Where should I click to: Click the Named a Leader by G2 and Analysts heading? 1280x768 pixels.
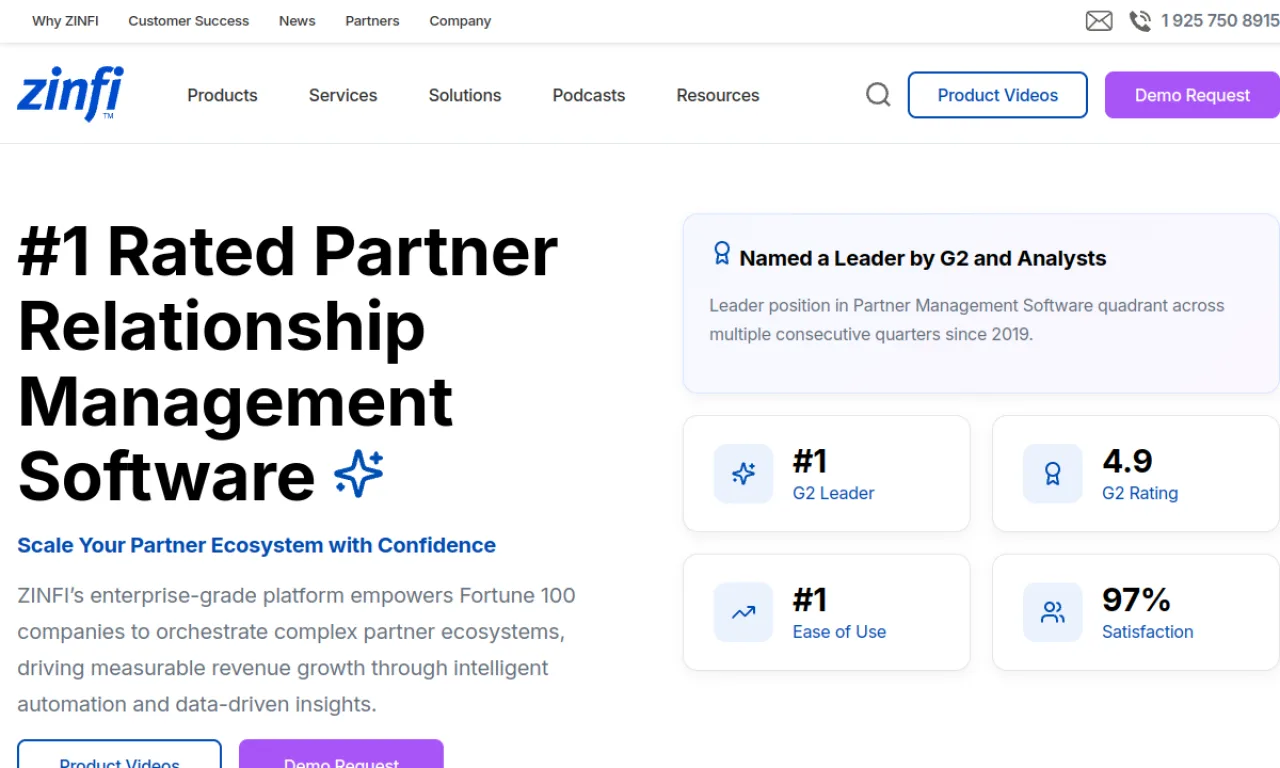[x=923, y=258]
